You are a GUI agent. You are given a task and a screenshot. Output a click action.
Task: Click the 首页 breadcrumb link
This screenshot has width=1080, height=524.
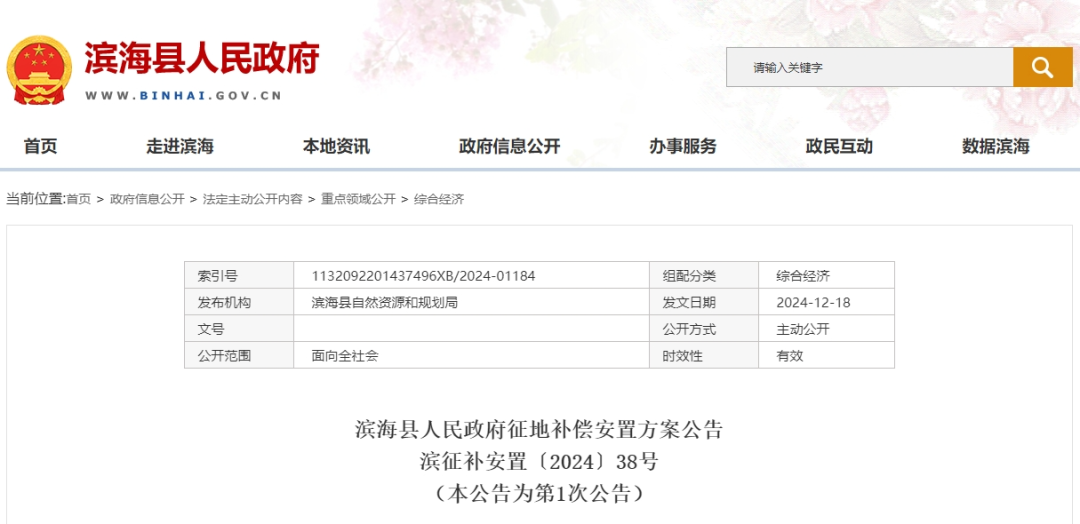pyautogui.click(x=79, y=199)
